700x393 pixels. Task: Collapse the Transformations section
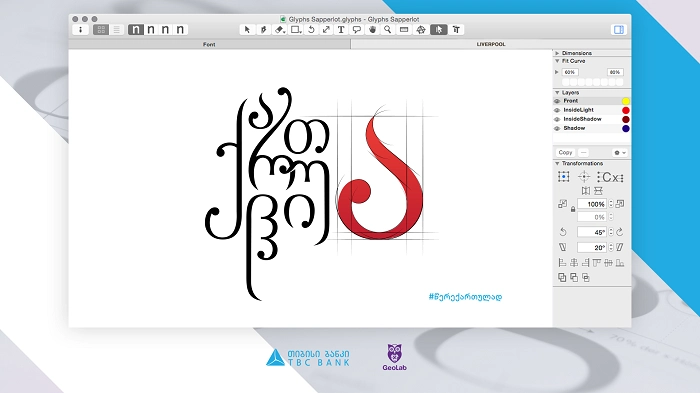[557, 163]
